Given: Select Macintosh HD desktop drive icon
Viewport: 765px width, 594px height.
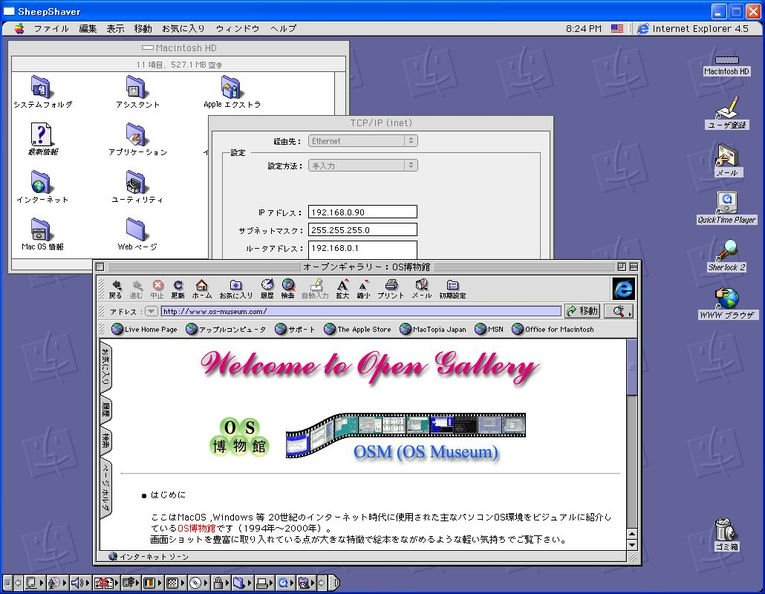Looking at the screenshot, I should coord(726,65).
